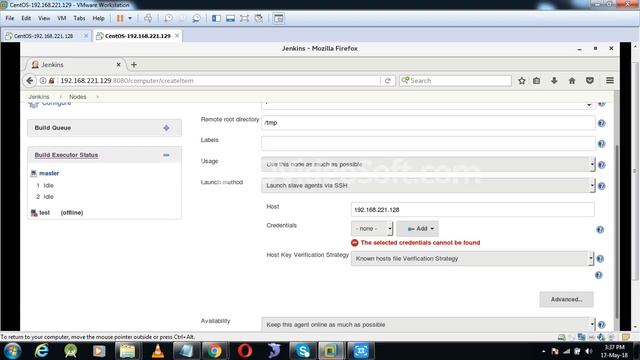Show help for Availability field

click(x=601, y=325)
